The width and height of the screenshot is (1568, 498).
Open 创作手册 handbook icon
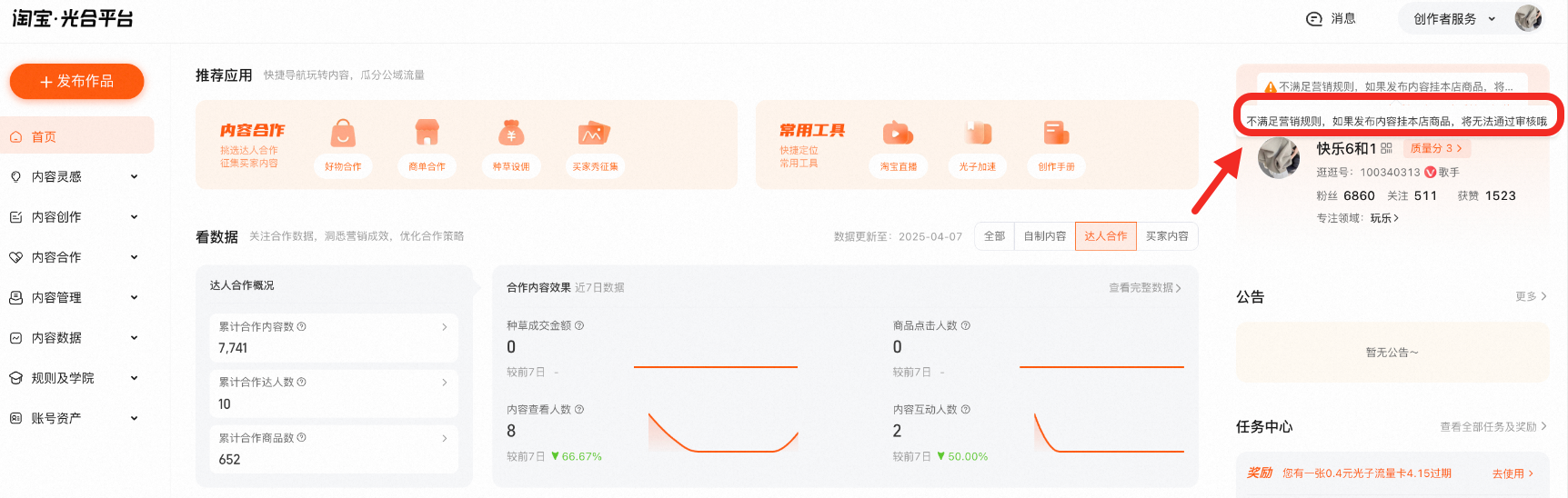[x=1056, y=133]
